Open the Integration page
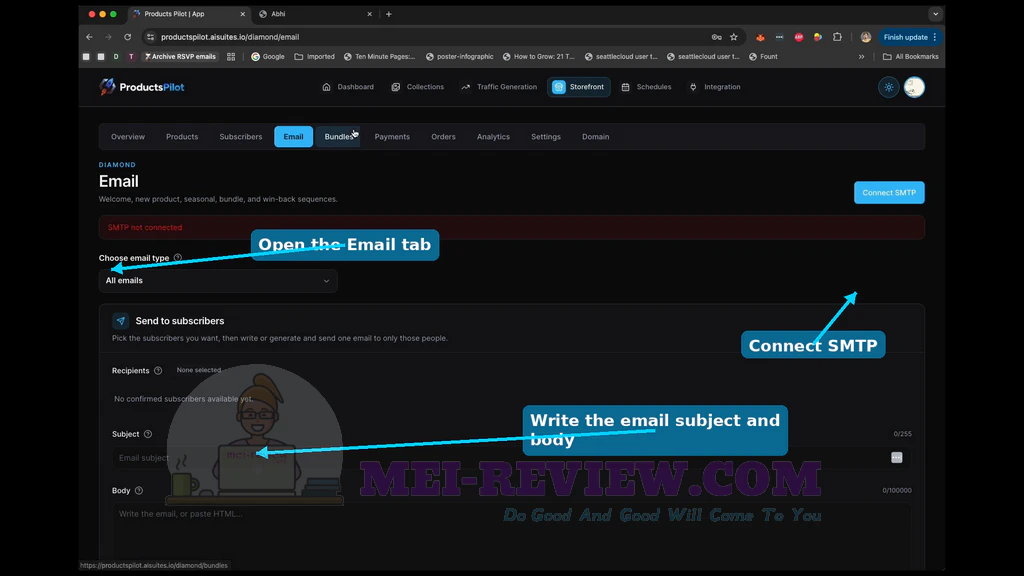This screenshot has width=1024, height=576. [715, 87]
